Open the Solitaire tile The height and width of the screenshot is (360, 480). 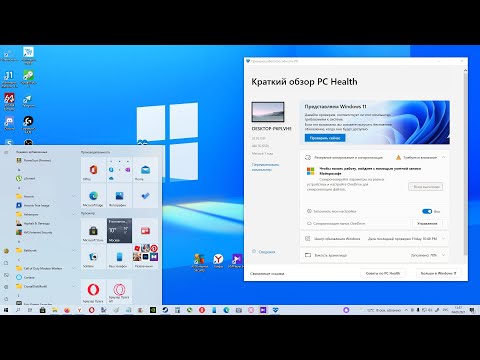point(93,257)
